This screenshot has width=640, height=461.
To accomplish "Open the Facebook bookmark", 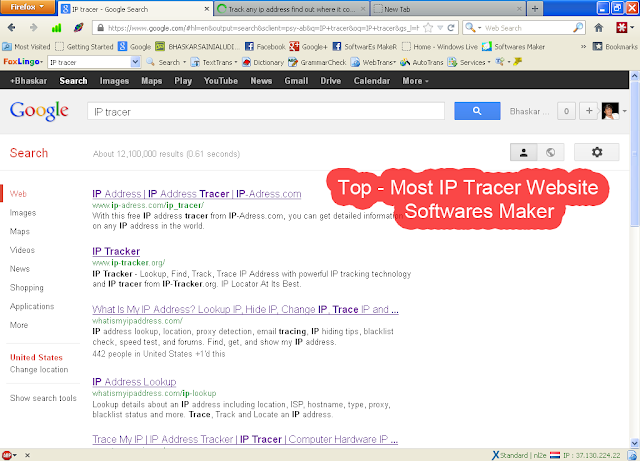I will pos(265,47).
